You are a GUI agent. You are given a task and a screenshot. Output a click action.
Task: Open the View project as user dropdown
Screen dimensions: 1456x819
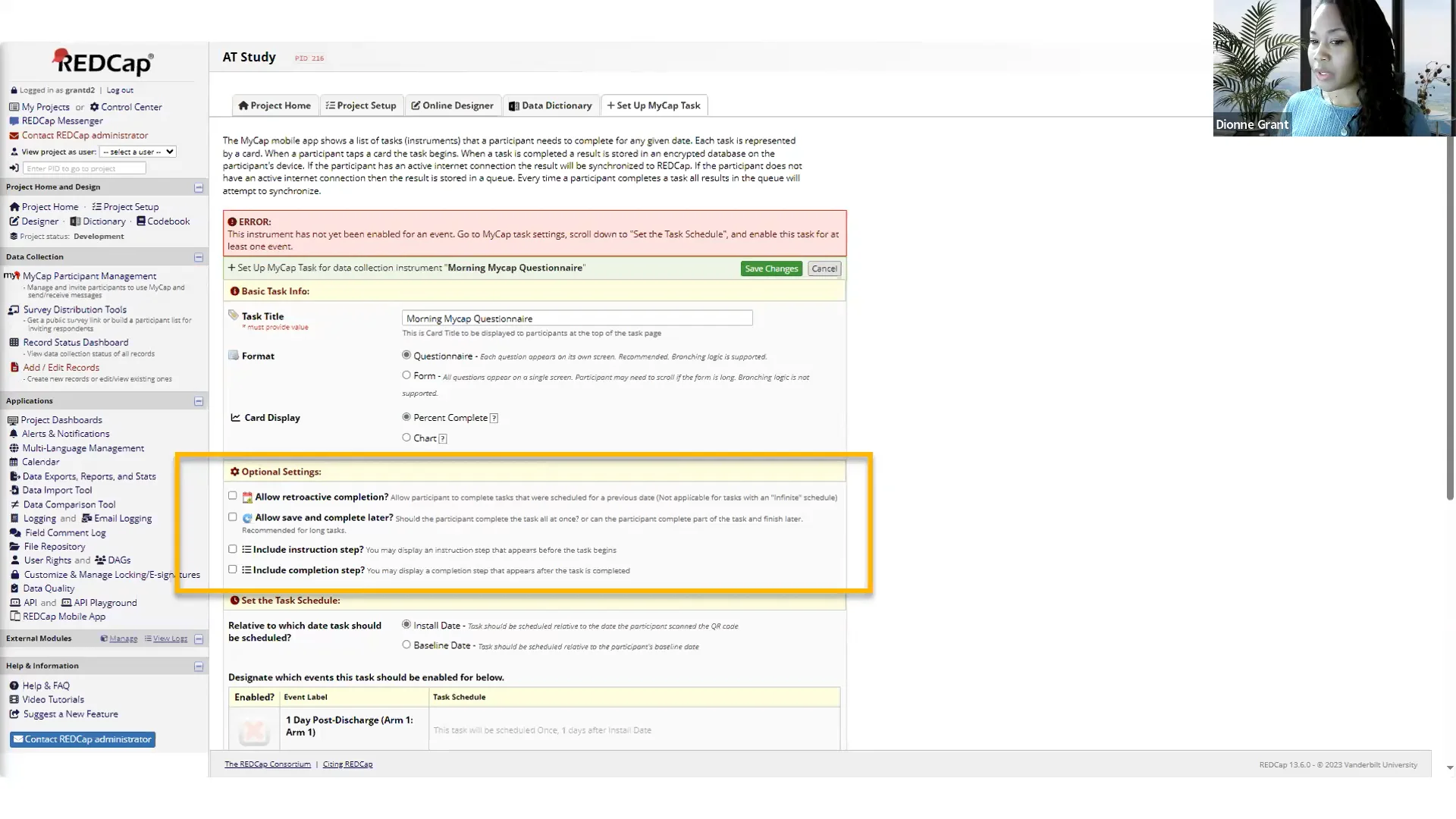(x=137, y=152)
